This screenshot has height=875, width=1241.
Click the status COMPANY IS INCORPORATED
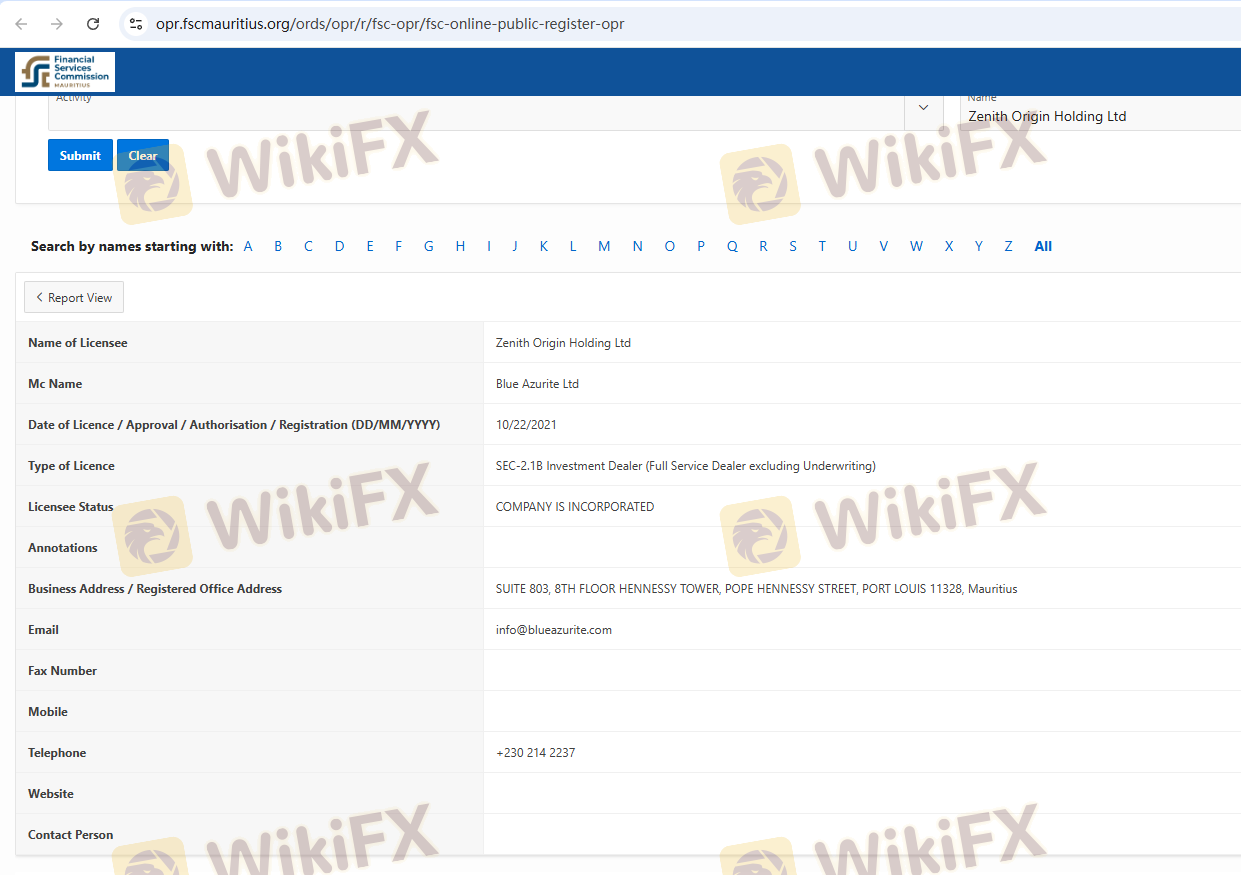click(x=575, y=507)
